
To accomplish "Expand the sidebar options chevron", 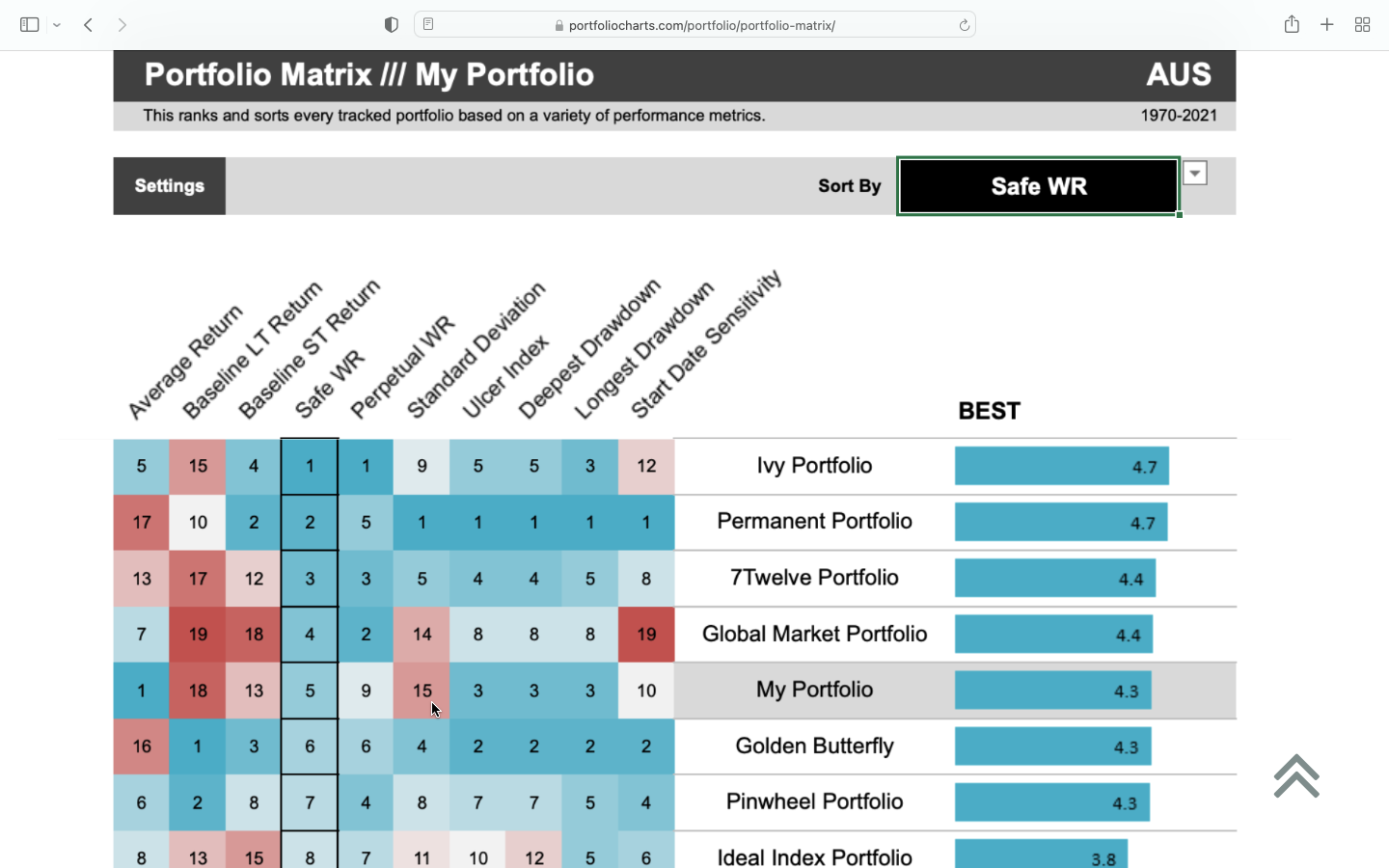I will 57,25.
